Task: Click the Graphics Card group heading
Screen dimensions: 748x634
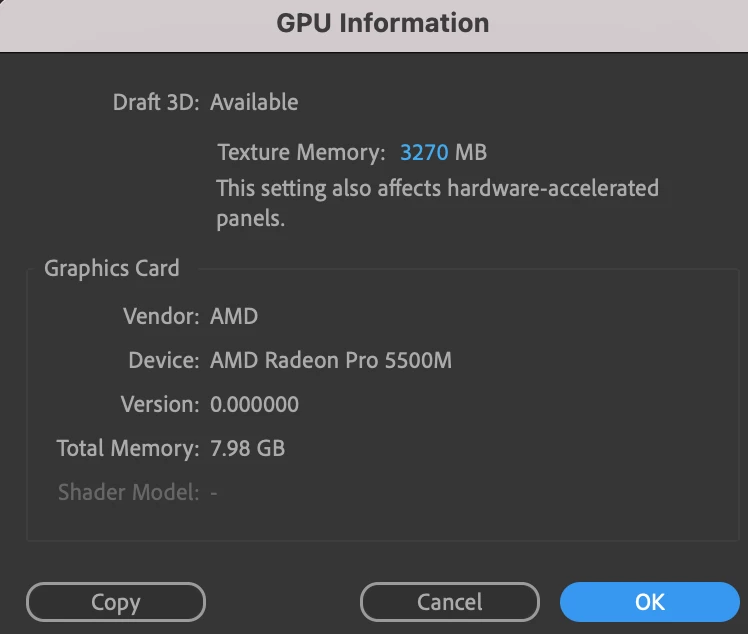Action: pyautogui.click(x=112, y=268)
